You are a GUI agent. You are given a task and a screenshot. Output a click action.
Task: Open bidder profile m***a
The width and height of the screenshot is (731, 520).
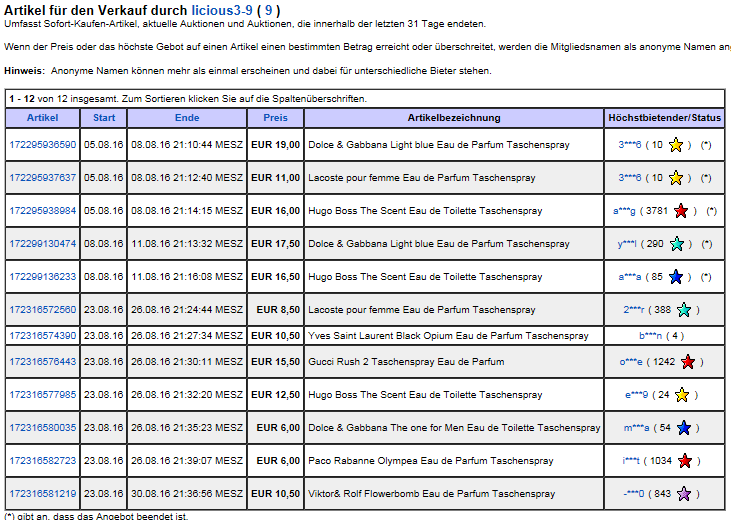tap(637, 428)
